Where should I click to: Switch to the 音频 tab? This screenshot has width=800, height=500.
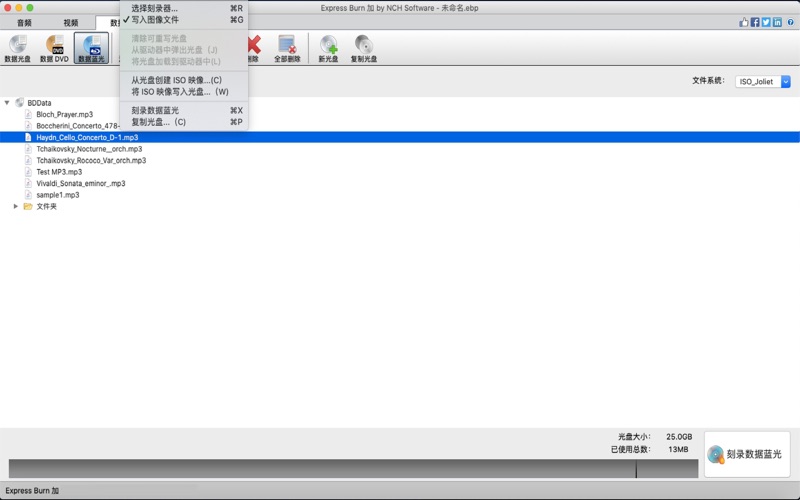[x=24, y=22]
